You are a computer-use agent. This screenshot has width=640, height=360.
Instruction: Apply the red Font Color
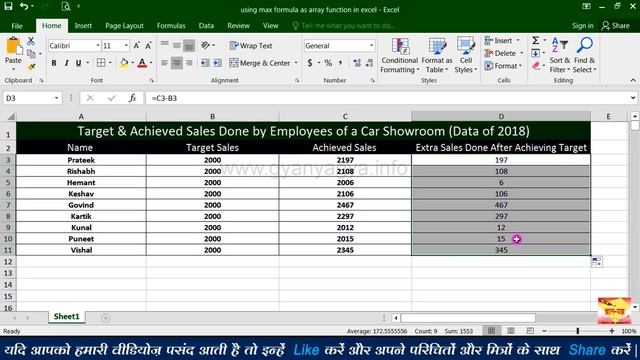(x=142, y=63)
